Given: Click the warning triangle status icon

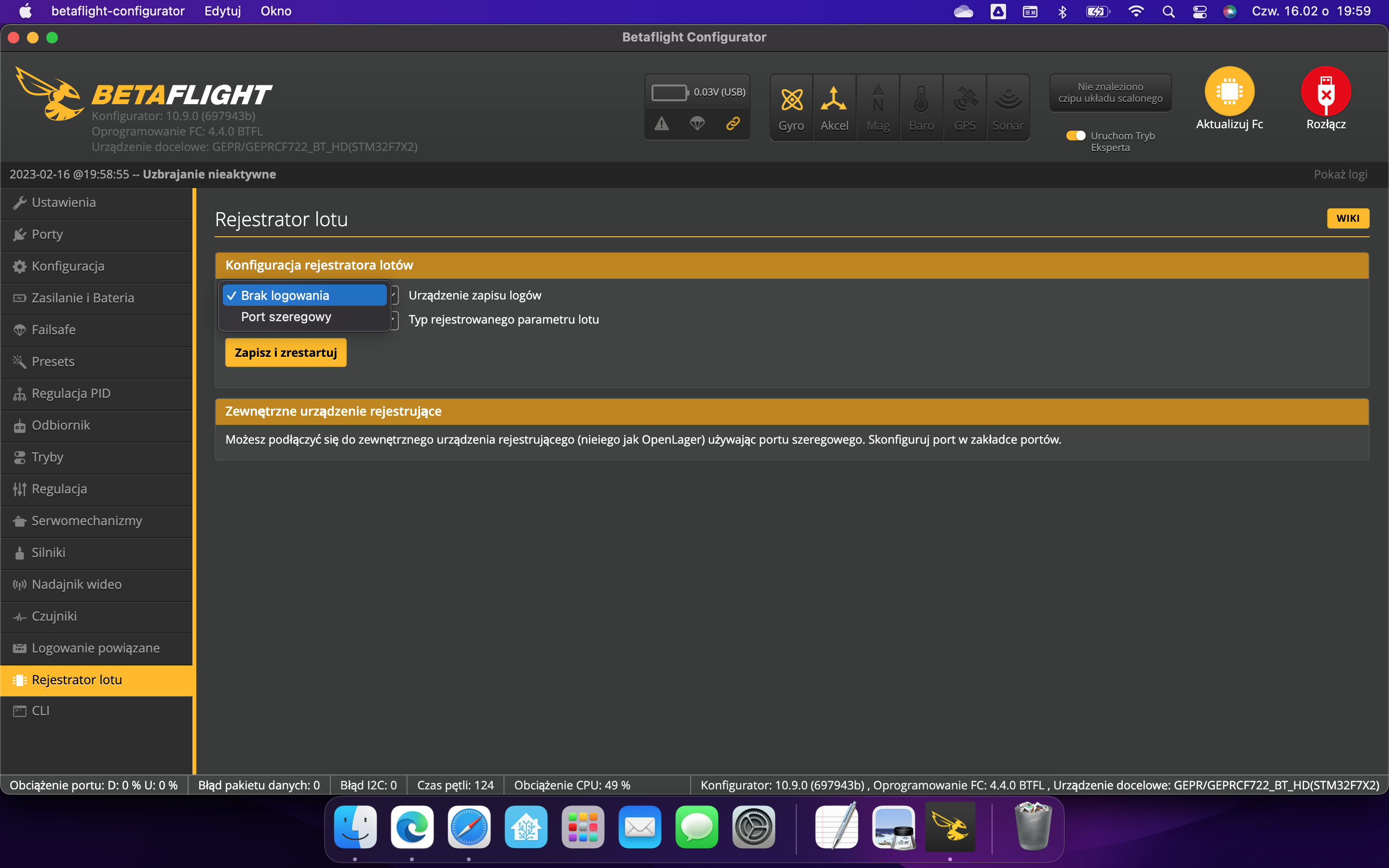Looking at the screenshot, I should 662,123.
